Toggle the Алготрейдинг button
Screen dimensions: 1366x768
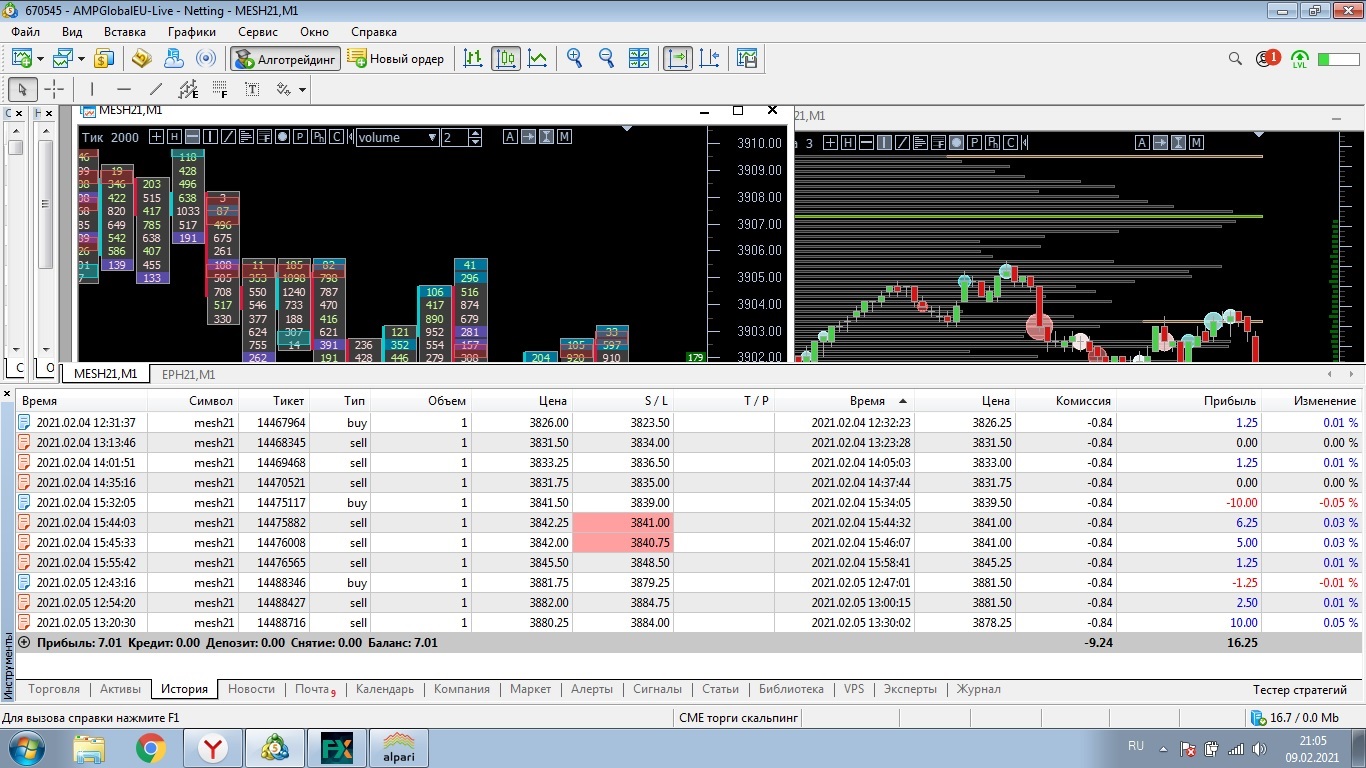point(286,59)
